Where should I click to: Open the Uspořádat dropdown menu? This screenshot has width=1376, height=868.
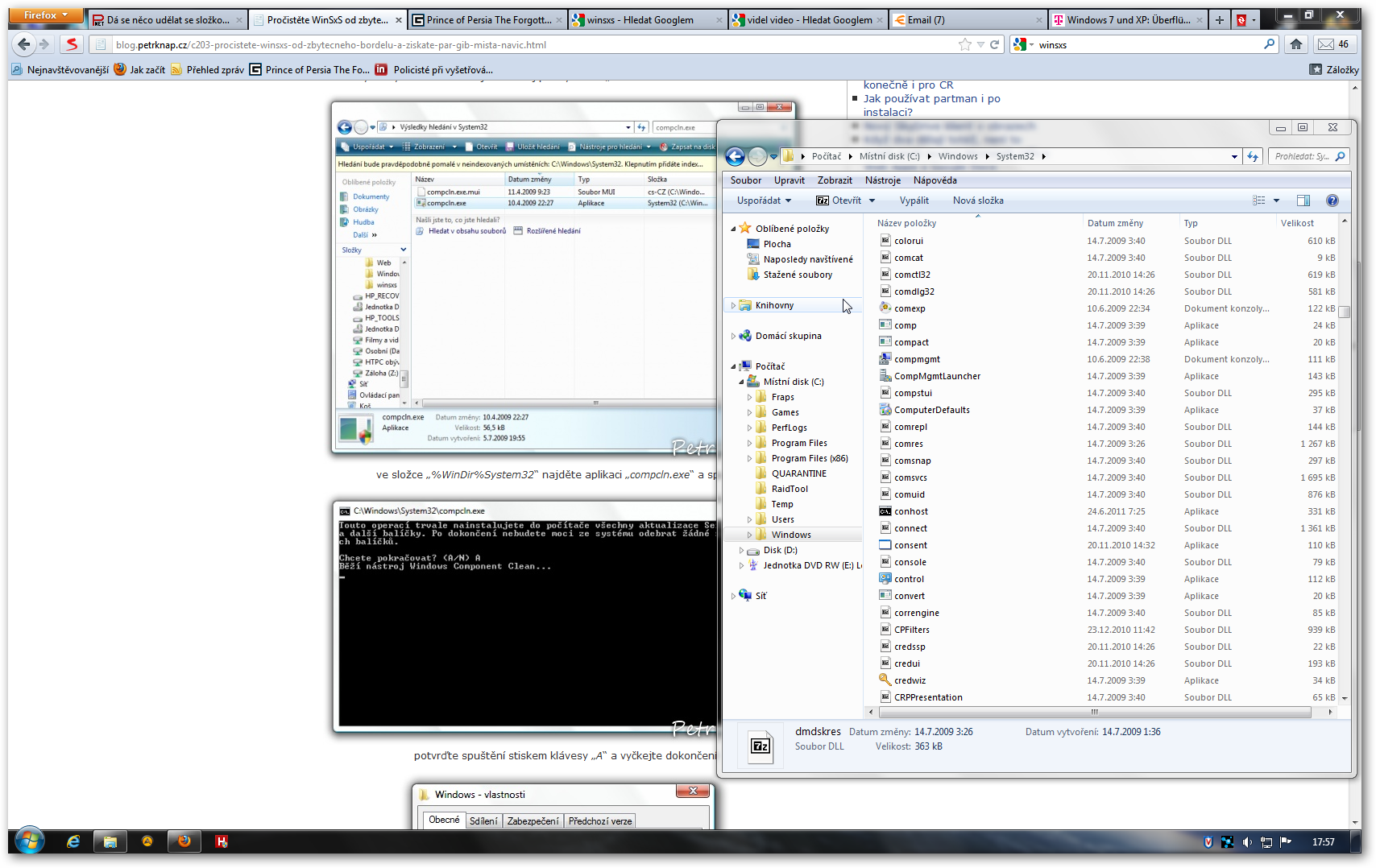coord(763,200)
